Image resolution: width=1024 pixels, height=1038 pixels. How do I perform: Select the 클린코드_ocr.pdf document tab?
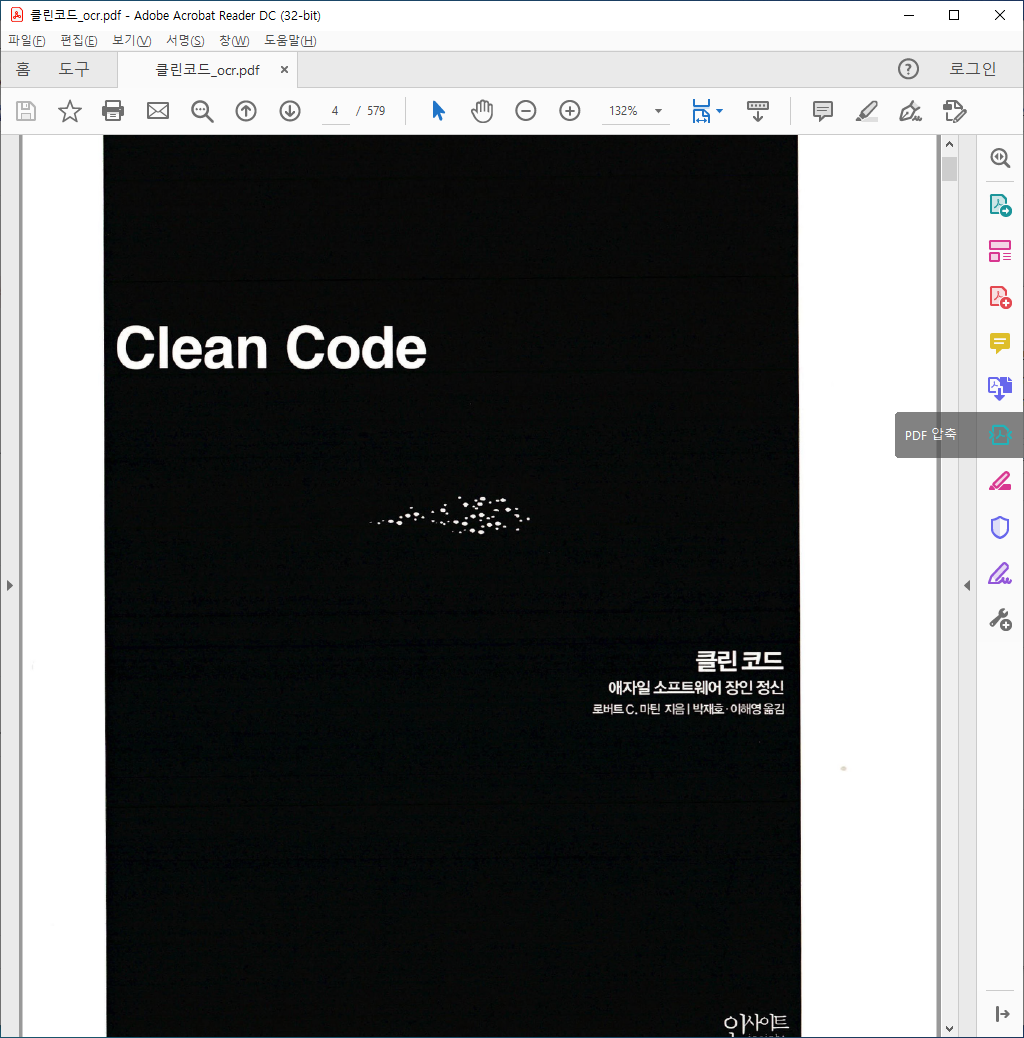click(207, 70)
